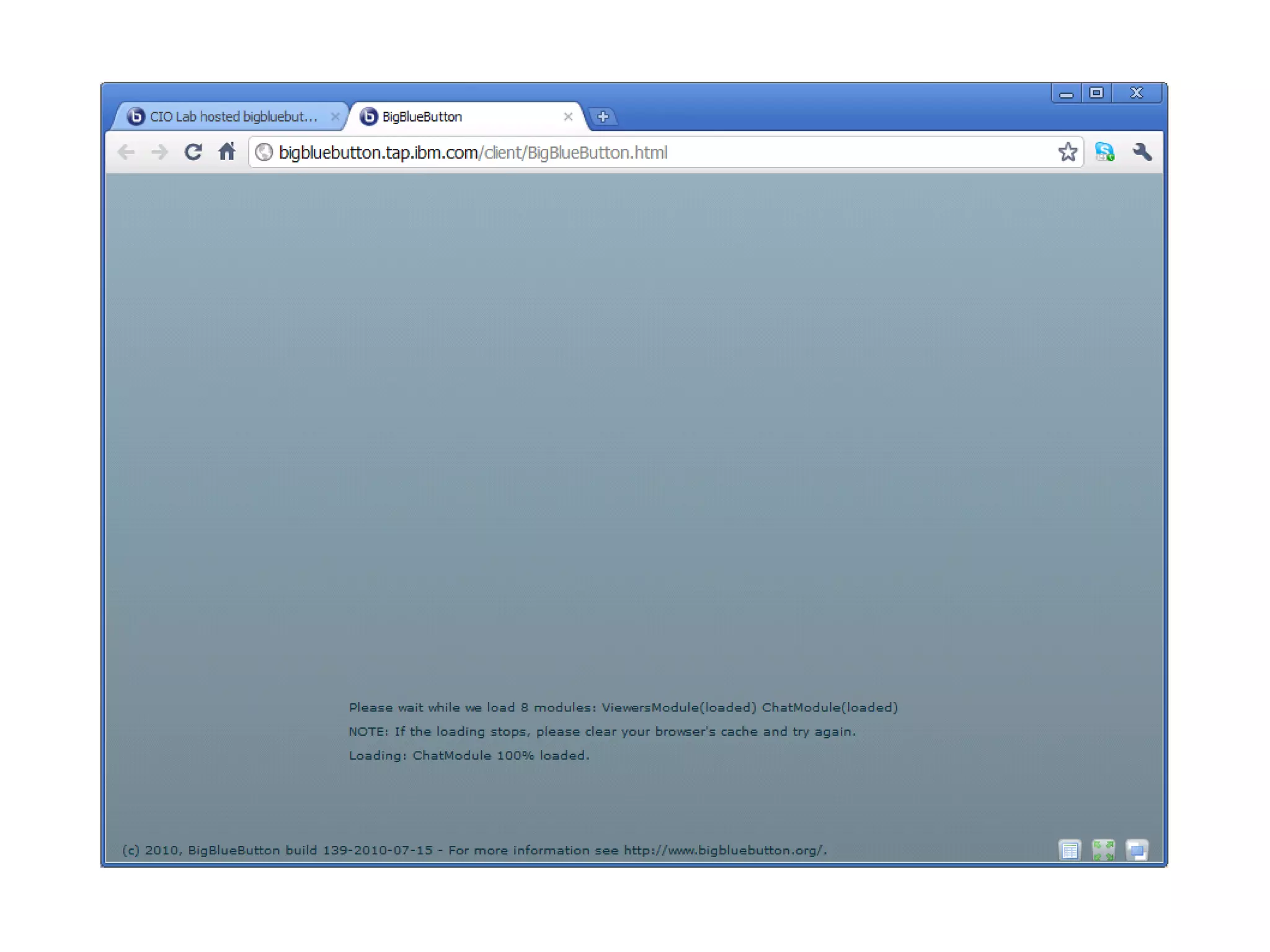Go to the browser home page

pos(227,152)
